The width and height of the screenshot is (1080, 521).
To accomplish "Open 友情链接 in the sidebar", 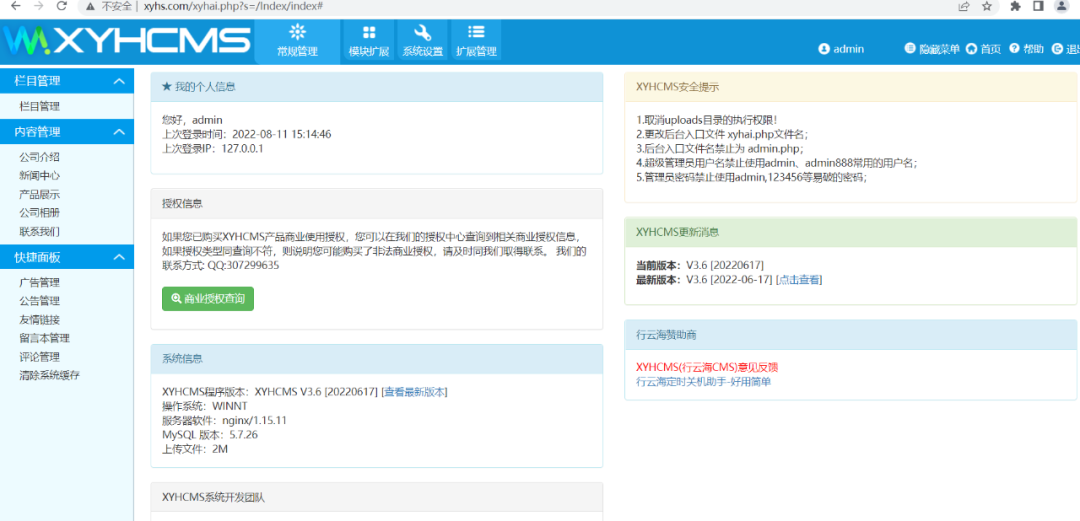I will point(39,320).
